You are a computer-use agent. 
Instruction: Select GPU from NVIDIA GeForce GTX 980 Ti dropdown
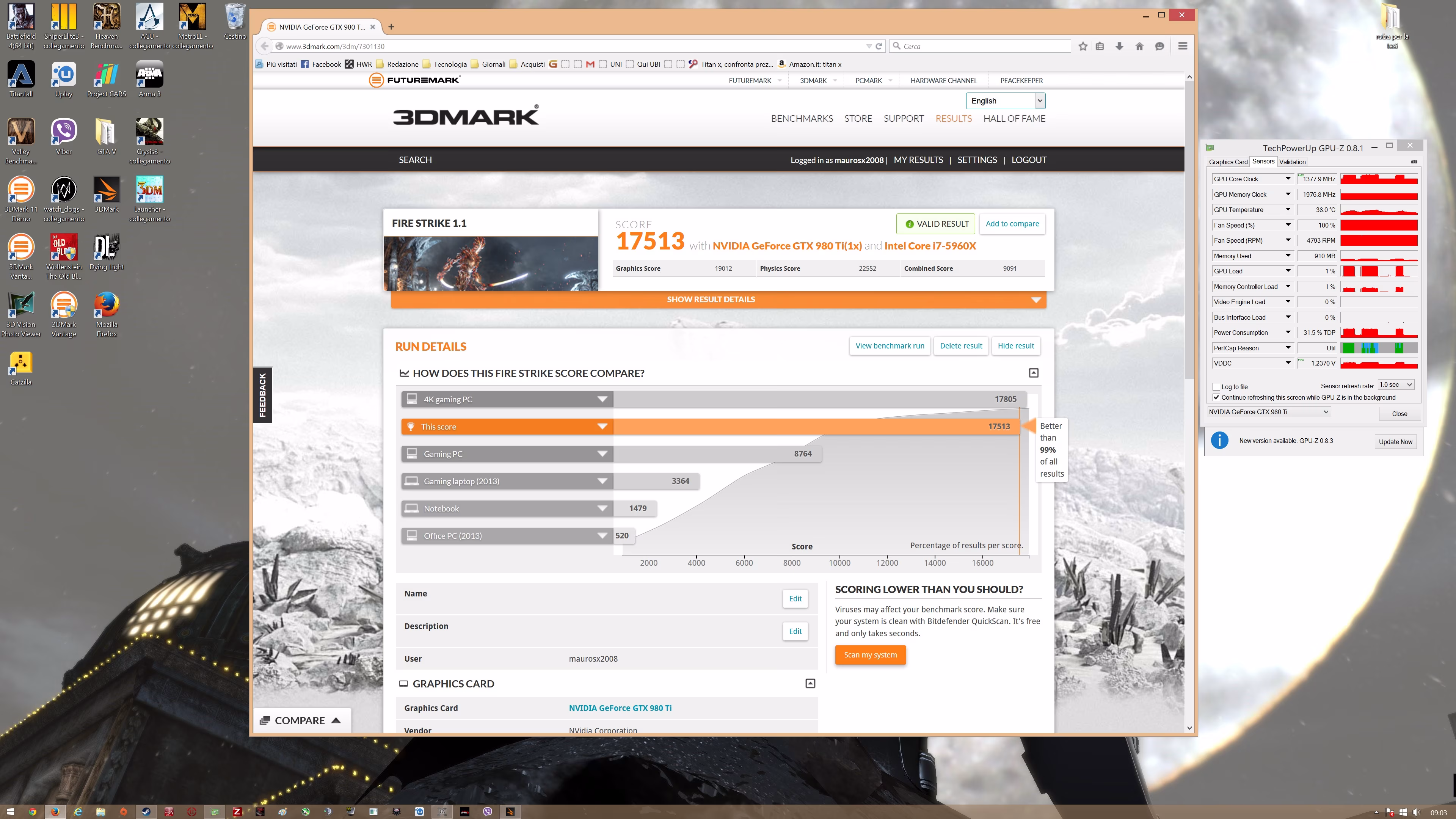[1268, 412]
